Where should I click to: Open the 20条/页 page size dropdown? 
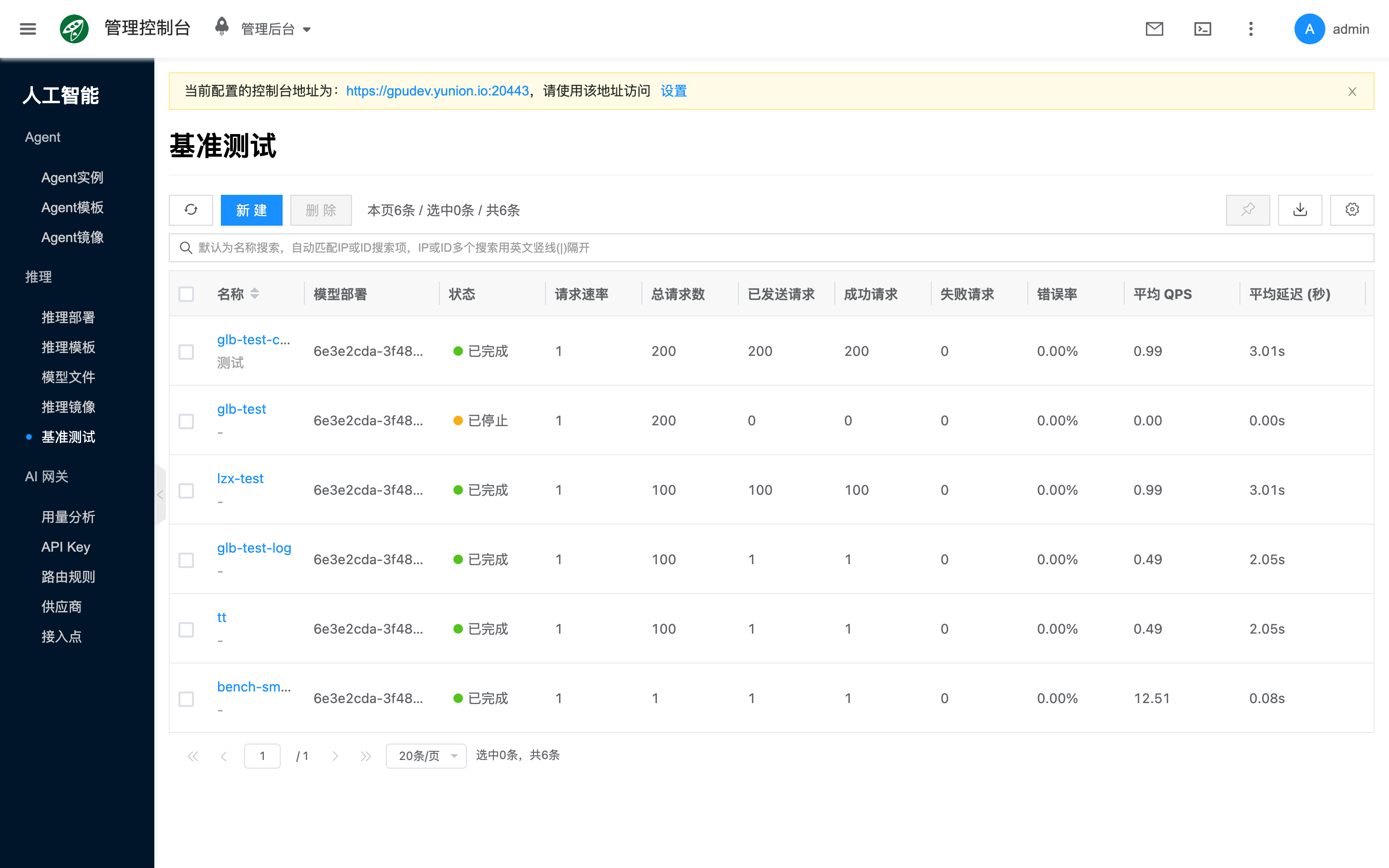click(426, 756)
